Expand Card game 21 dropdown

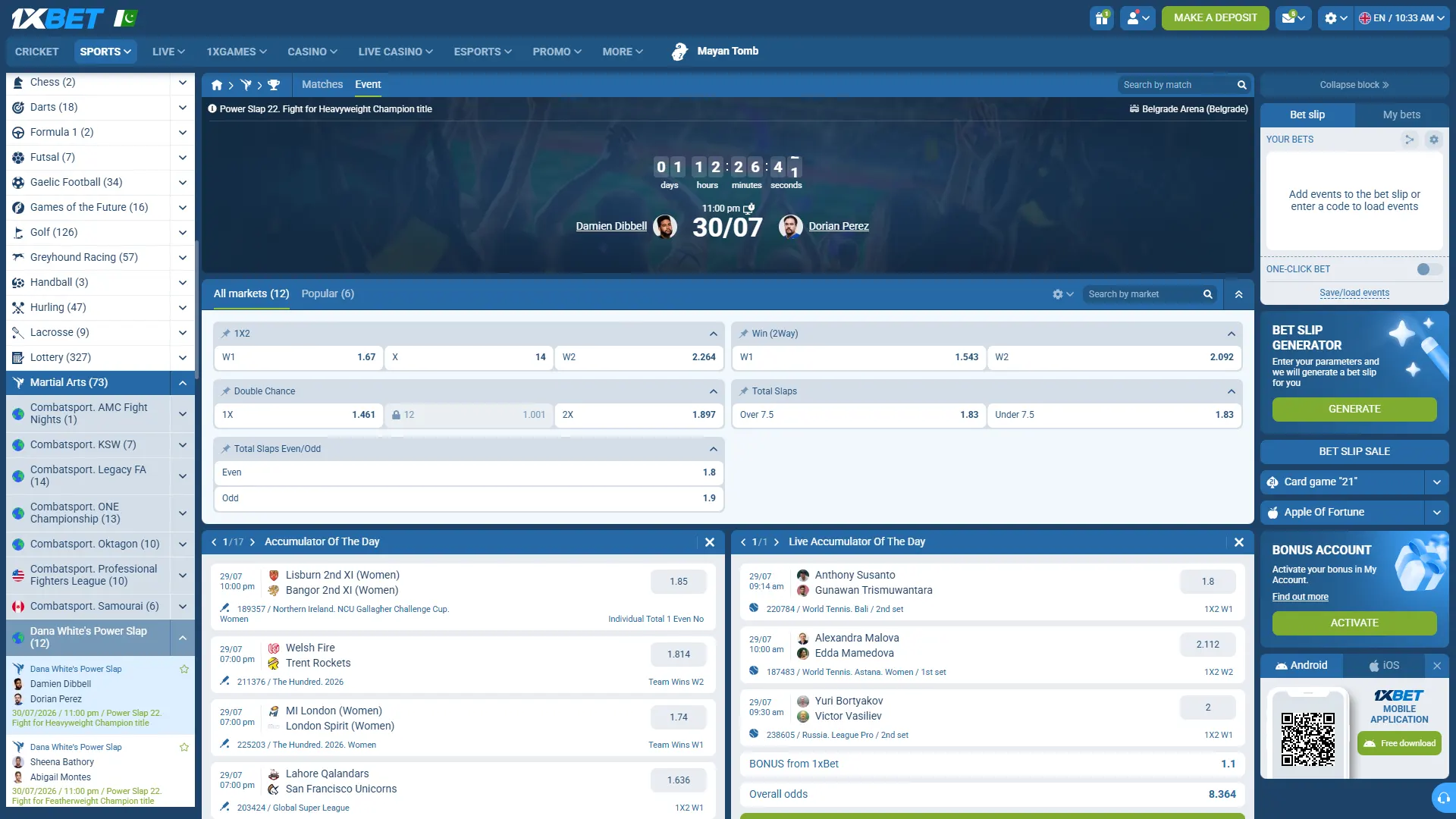(1436, 482)
